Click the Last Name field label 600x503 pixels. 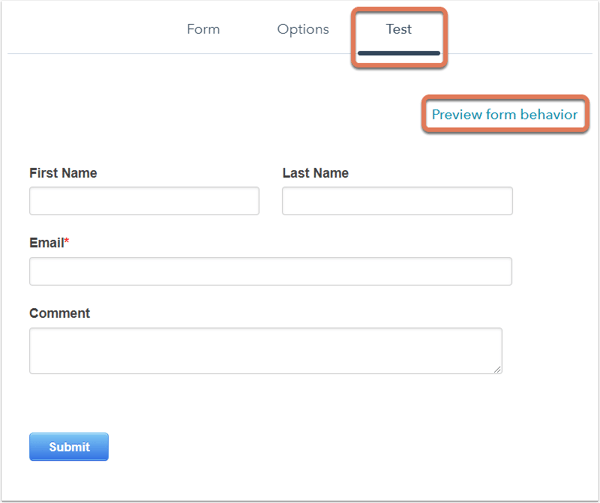click(x=315, y=173)
